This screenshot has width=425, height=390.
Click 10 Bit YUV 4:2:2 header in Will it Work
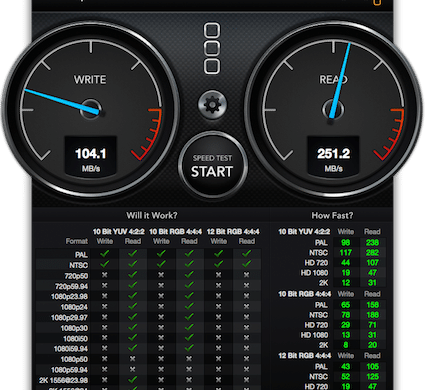point(118,231)
